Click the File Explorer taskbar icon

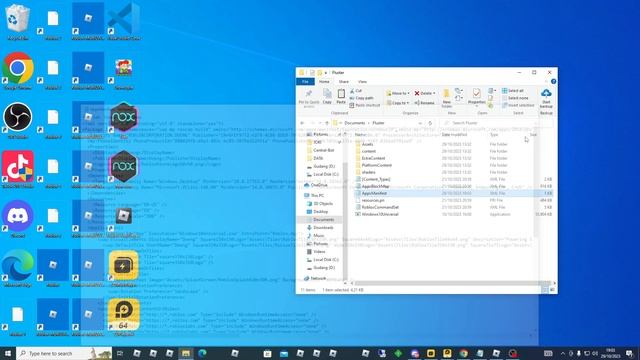click(186, 353)
